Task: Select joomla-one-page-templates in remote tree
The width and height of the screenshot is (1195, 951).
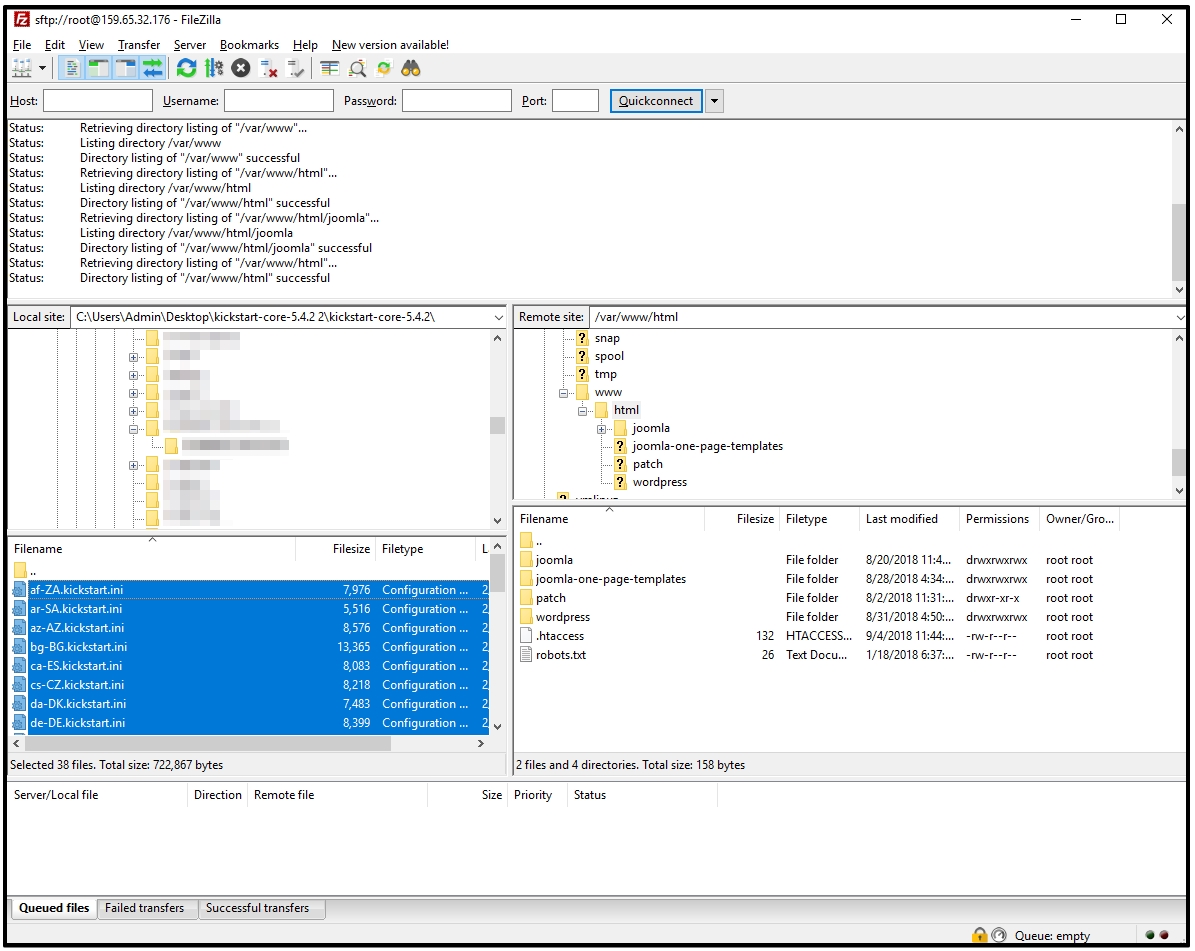Action: pyautogui.click(x=707, y=447)
